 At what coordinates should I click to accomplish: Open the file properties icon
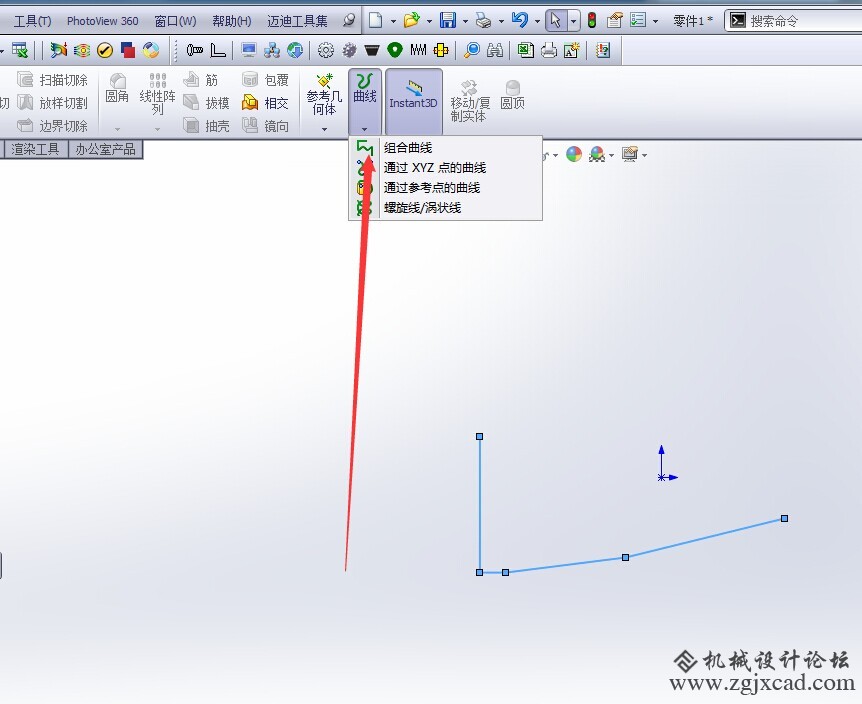615,21
